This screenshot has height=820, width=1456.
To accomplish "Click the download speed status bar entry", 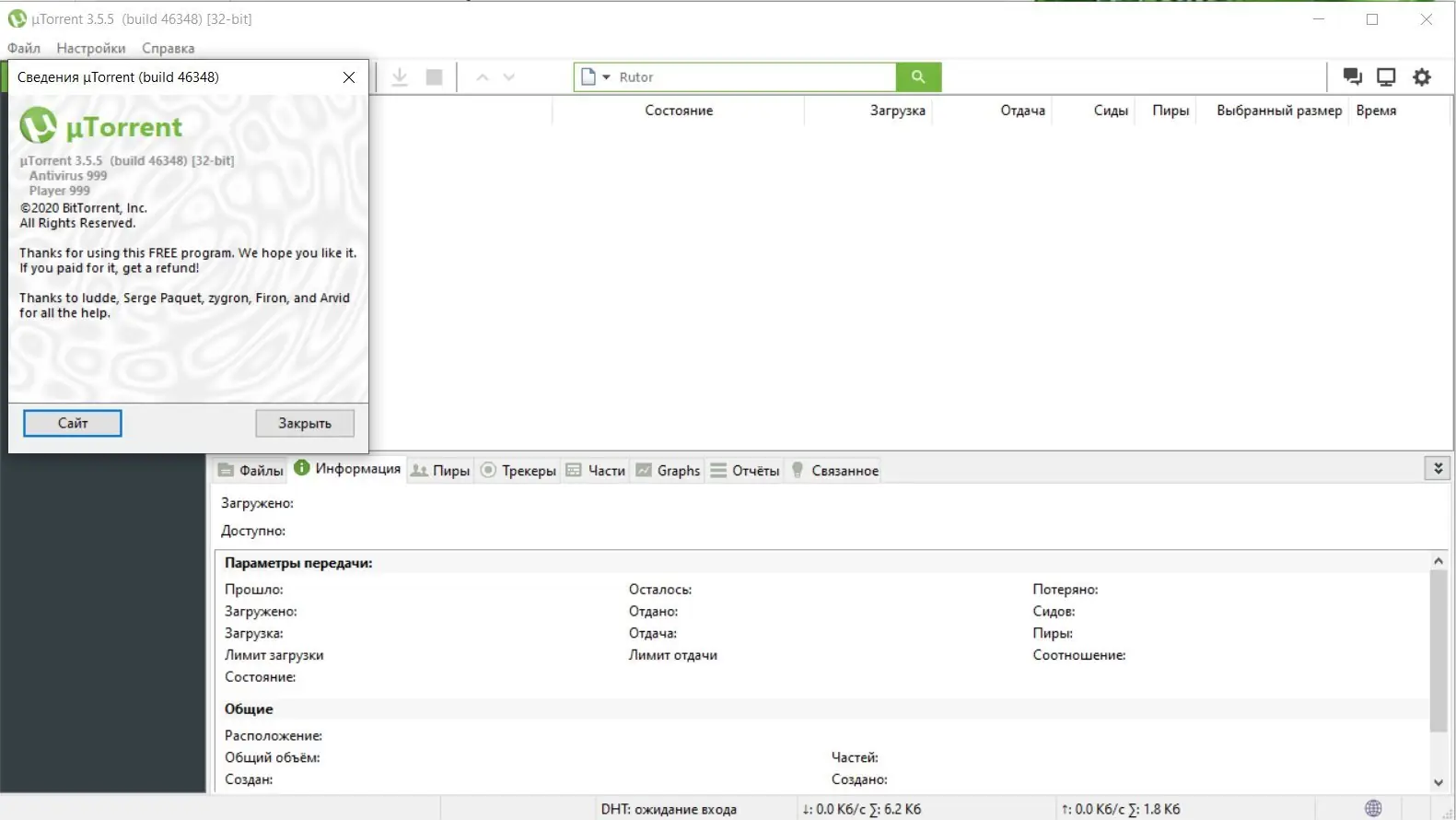I will [x=862, y=809].
